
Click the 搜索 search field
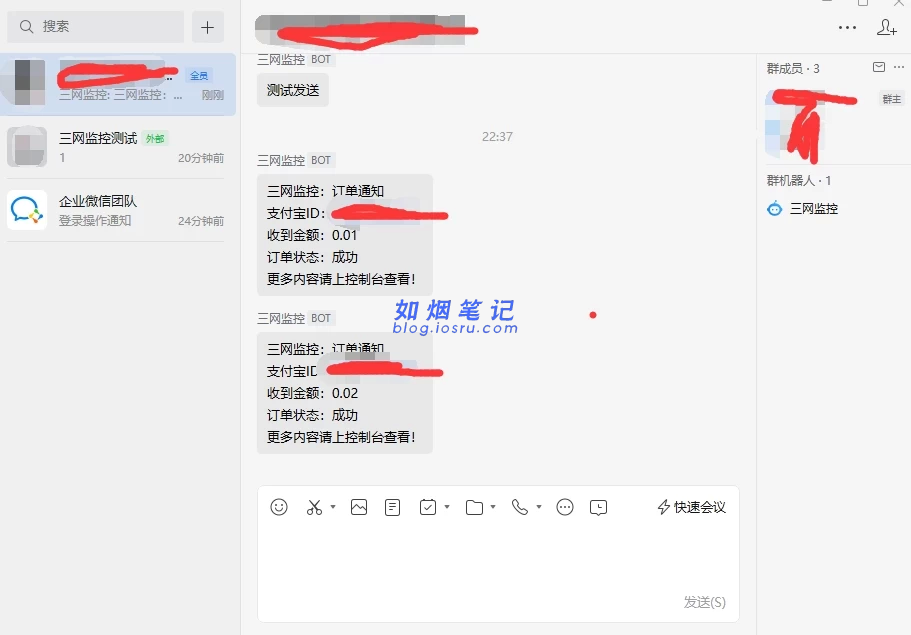(96, 27)
